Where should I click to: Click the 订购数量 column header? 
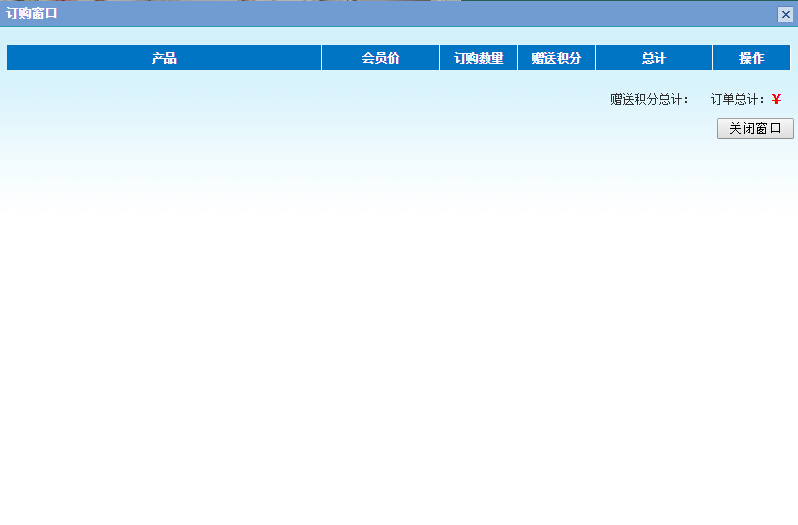click(478, 58)
